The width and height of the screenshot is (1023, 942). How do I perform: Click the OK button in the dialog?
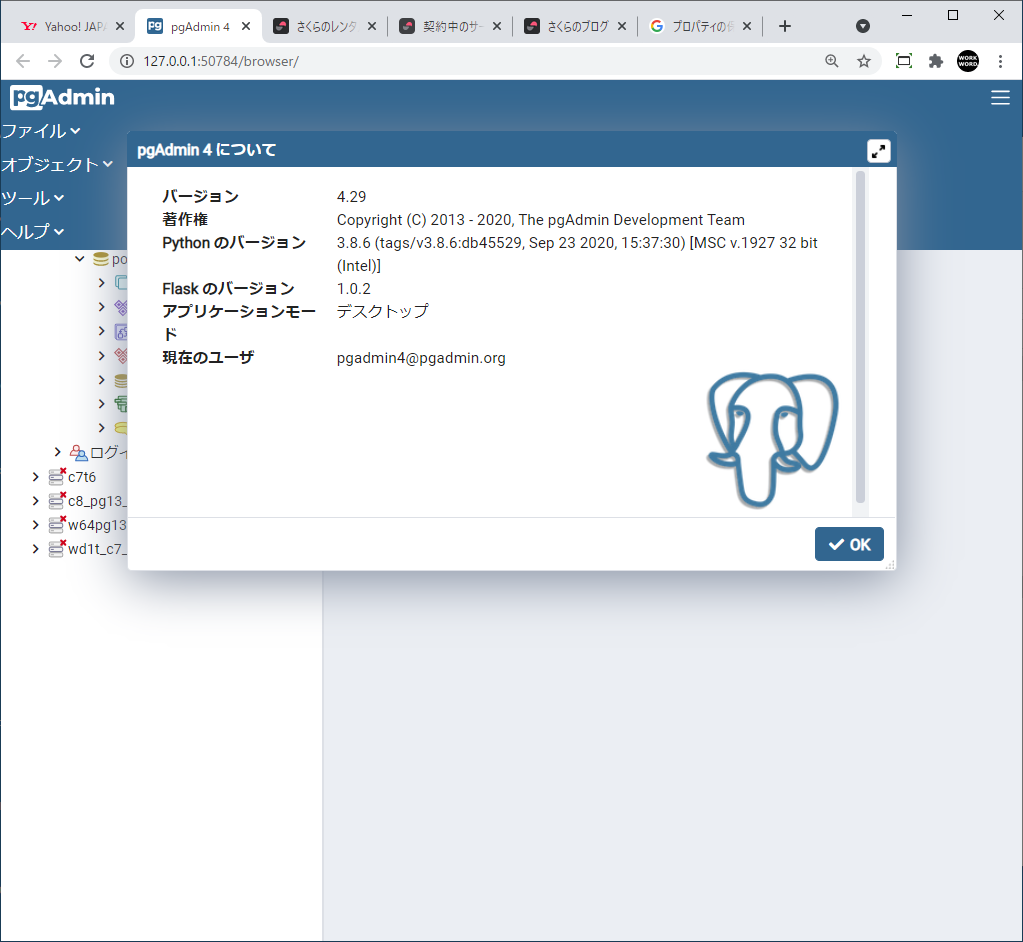point(849,544)
